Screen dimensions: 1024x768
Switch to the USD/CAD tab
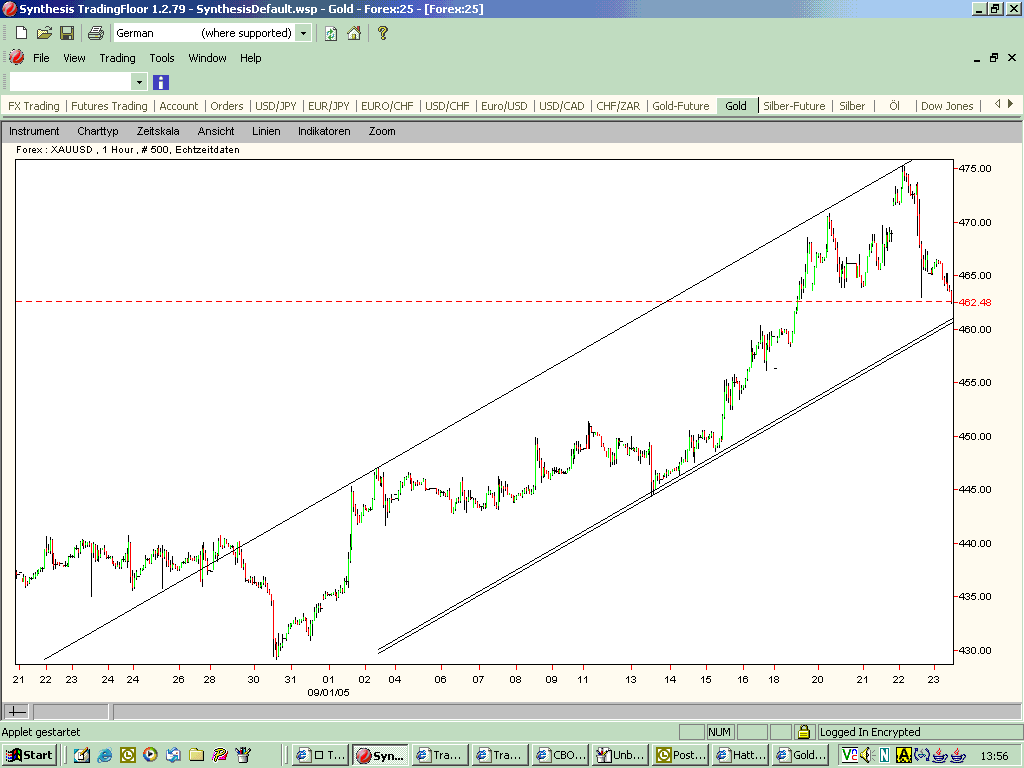(562, 106)
